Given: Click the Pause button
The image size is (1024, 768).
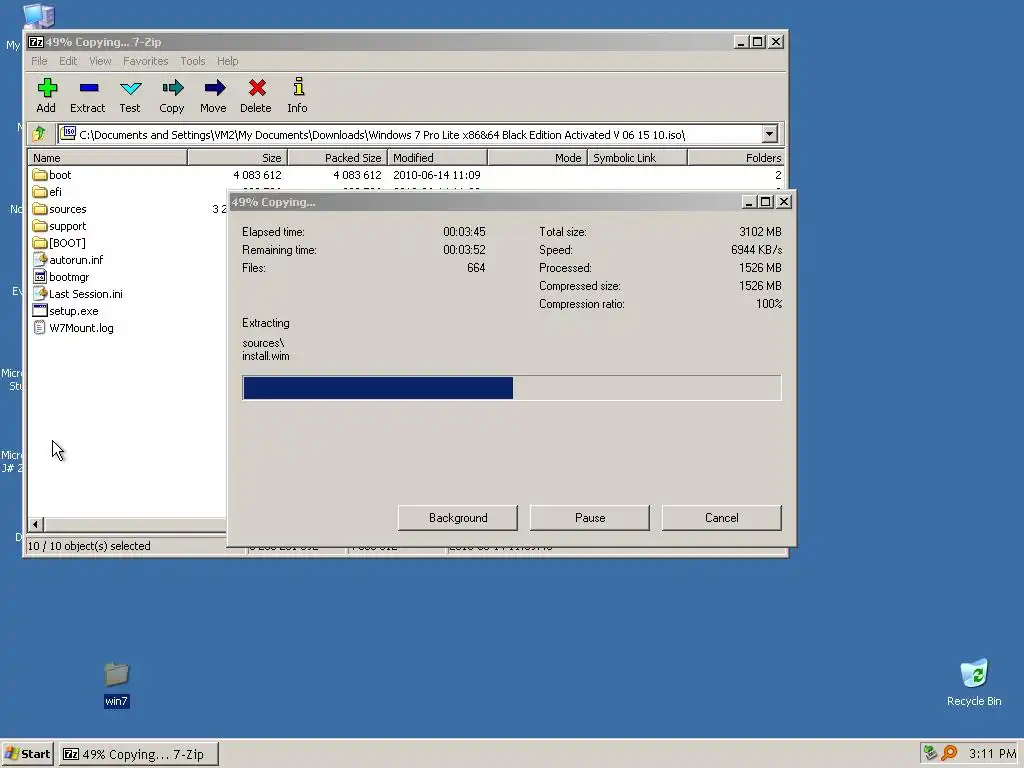Looking at the screenshot, I should click(590, 518).
